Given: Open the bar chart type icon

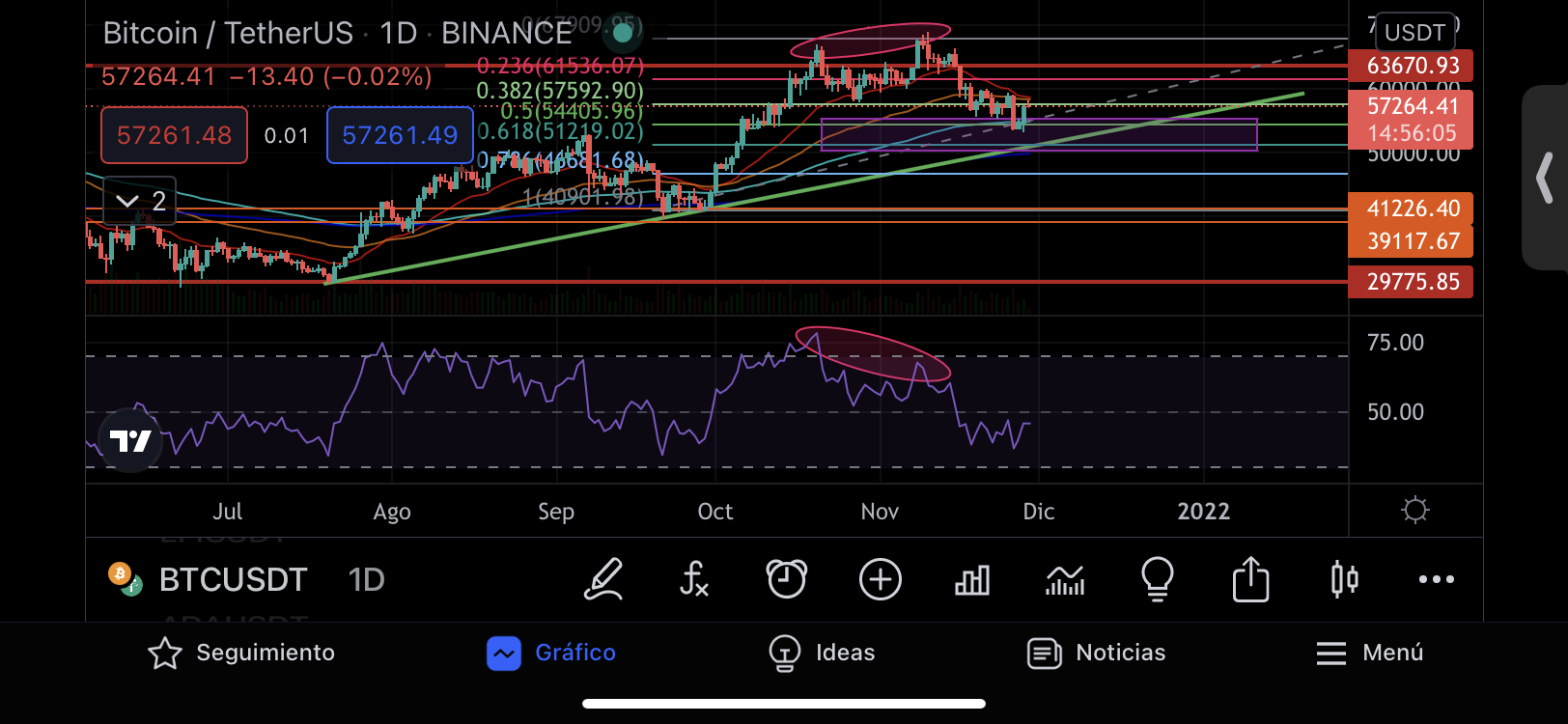Looking at the screenshot, I should click(x=971, y=579).
